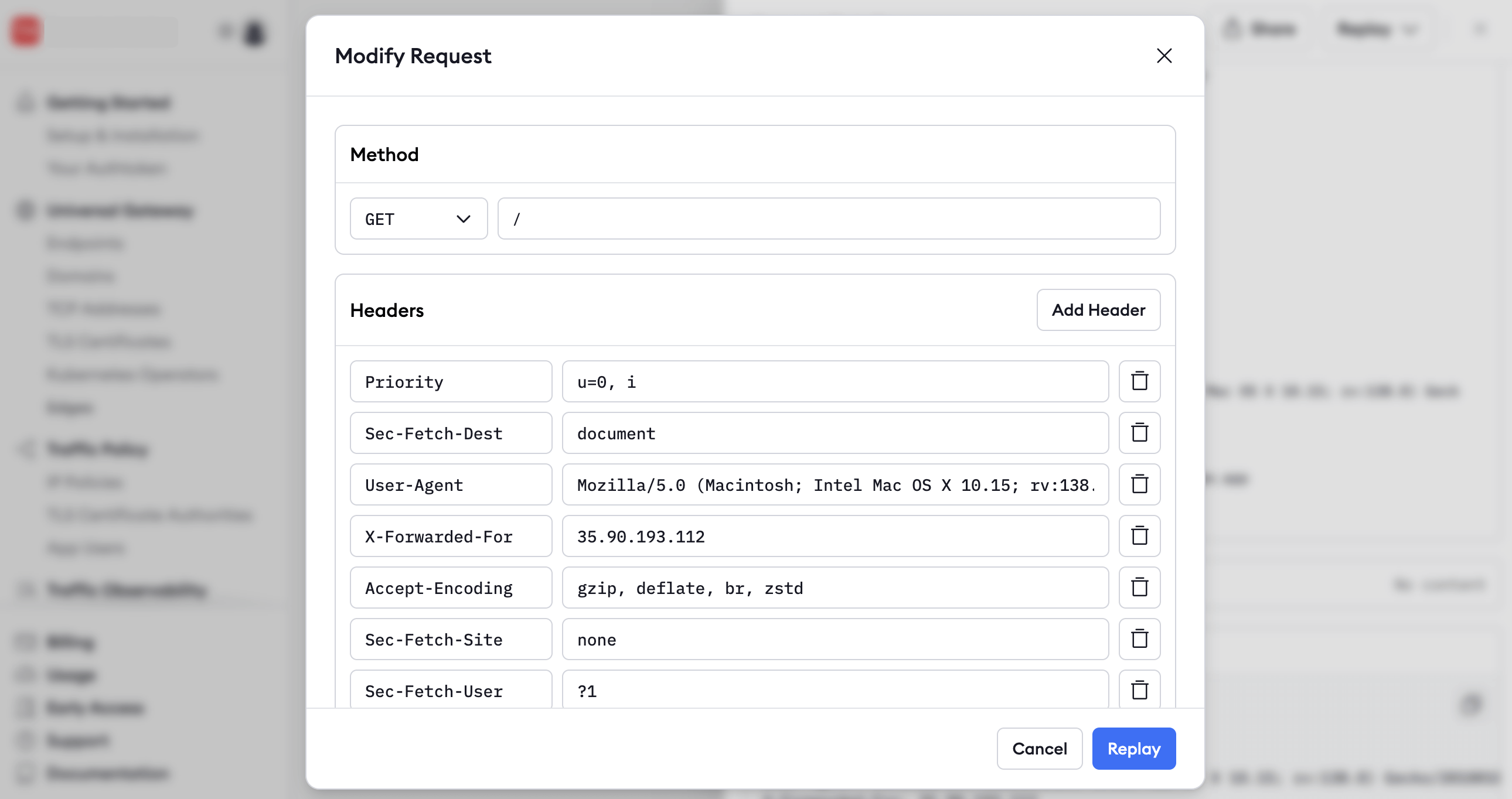
Task: Click the Priority header name field
Action: tap(450, 381)
